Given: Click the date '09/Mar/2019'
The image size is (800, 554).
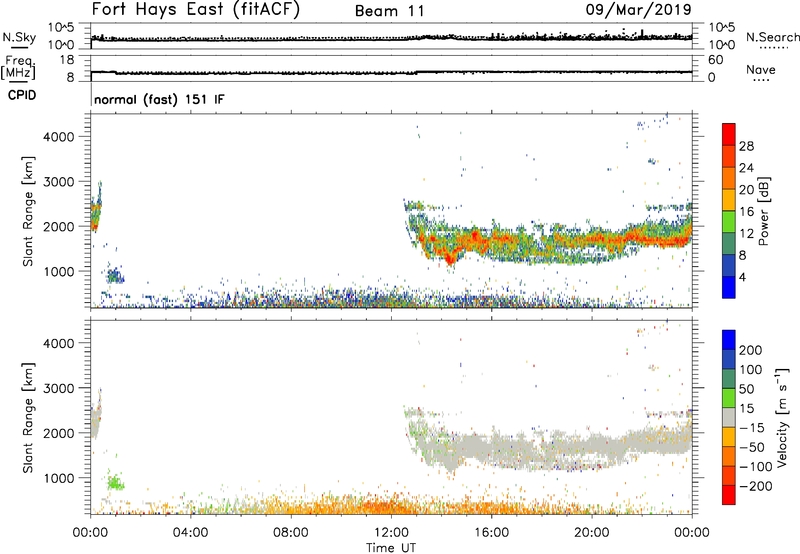Looking at the screenshot, I should [638, 10].
